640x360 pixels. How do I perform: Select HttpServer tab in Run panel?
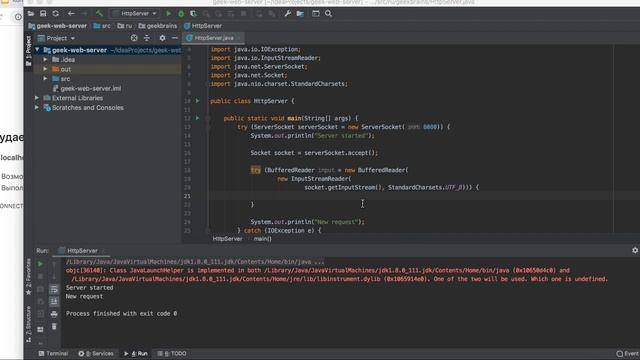coord(82,251)
